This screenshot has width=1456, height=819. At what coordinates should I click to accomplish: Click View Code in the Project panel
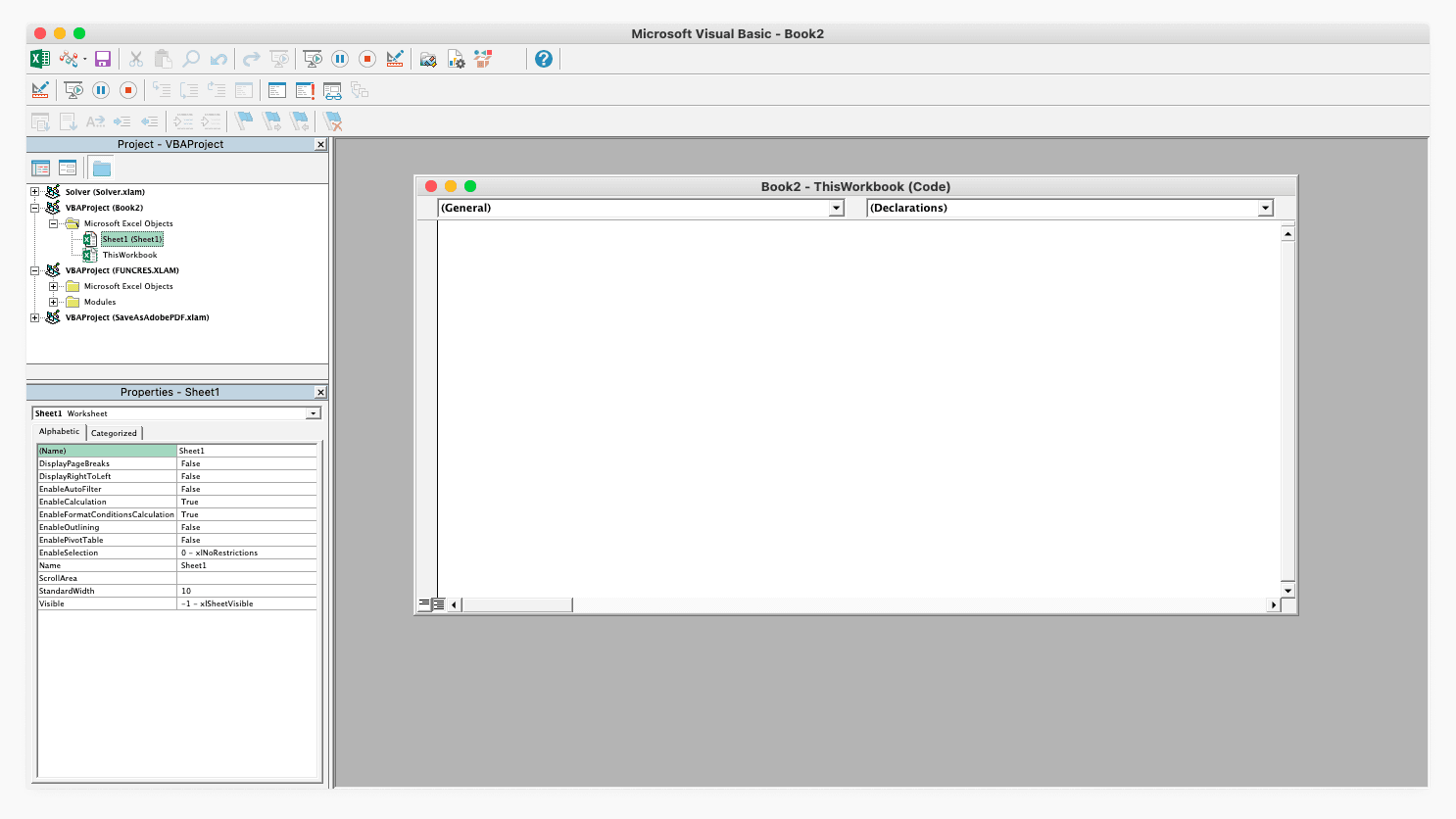(x=41, y=169)
